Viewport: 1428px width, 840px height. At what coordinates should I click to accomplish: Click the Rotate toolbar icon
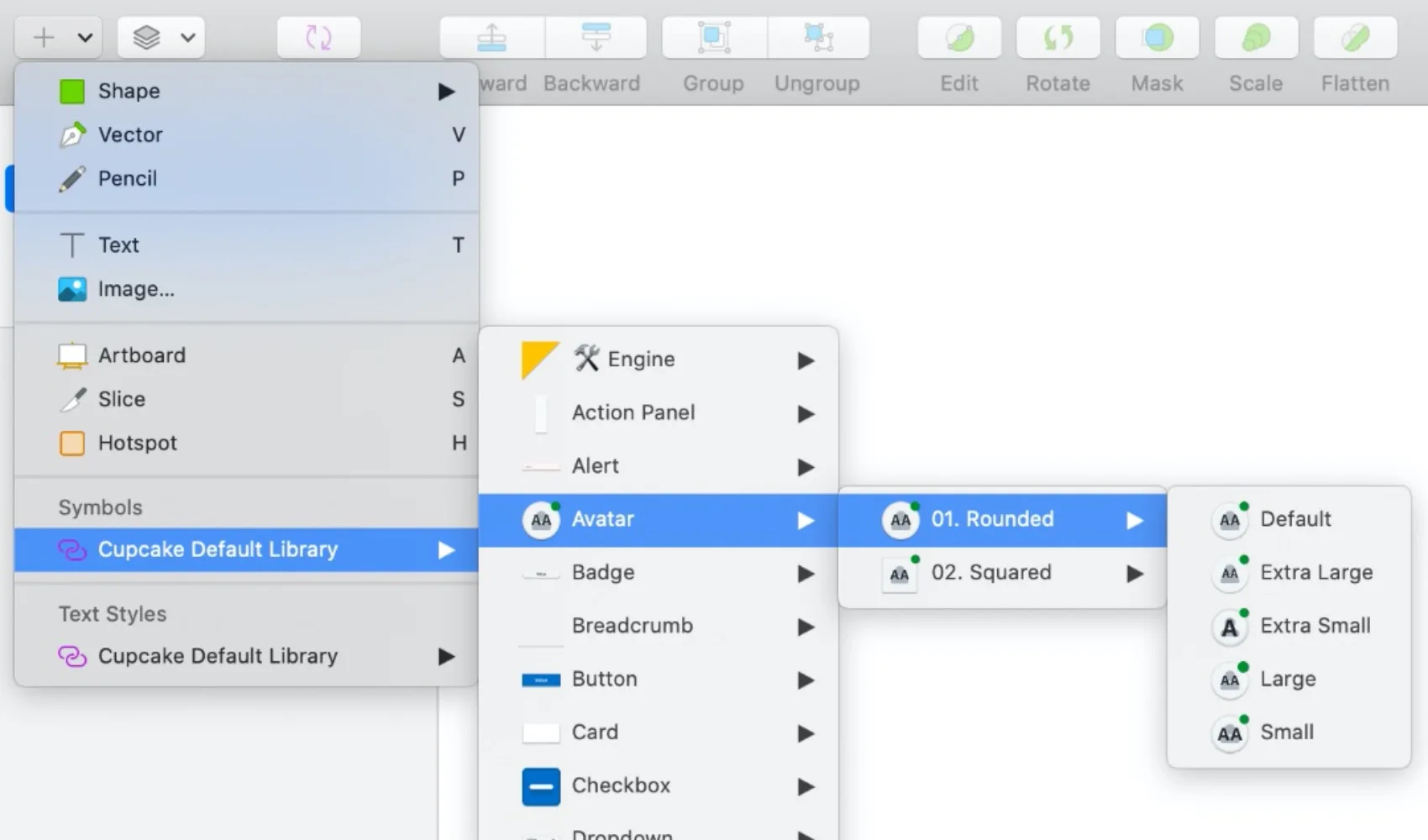pyautogui.click(x=1058, y=38)
